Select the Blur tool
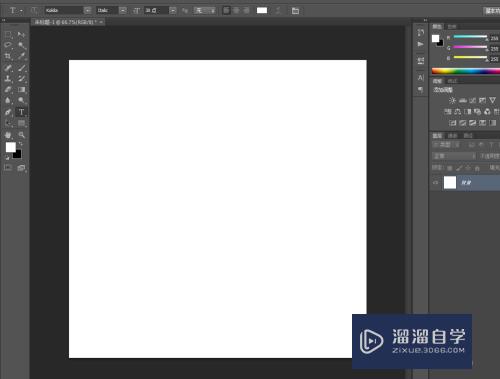Image resolution: width=500 pixels, height=379 pixels. coord(8,100)
